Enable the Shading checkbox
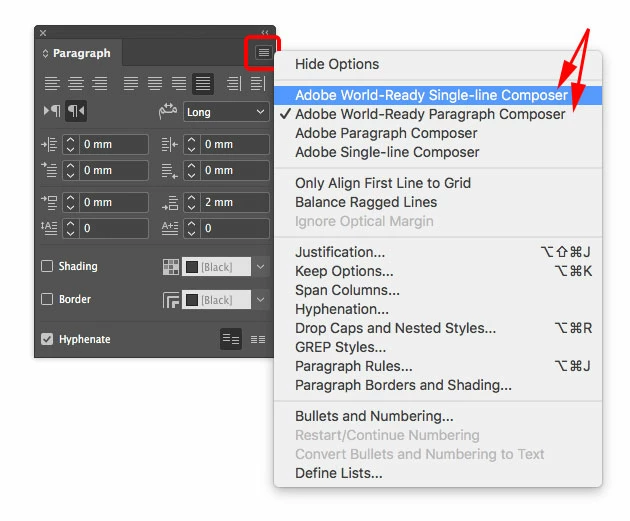630x521 pixels. click(x=47, y=266)
